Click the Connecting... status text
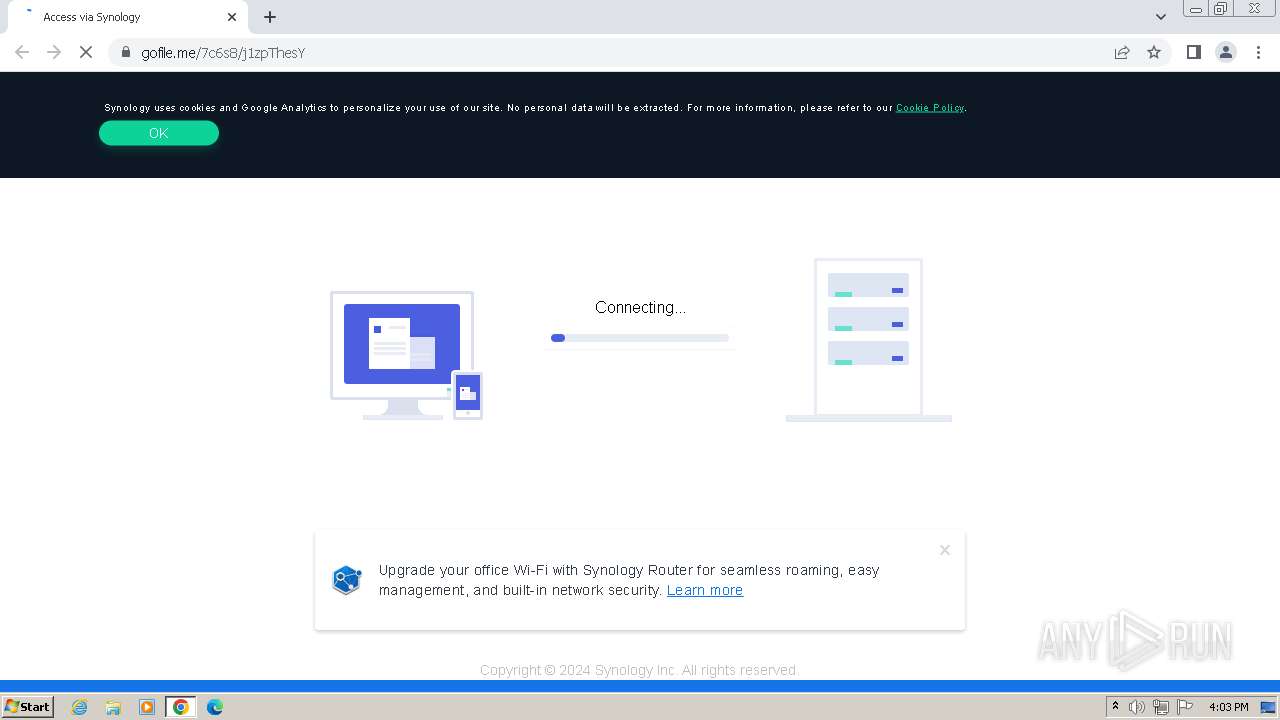The height and width of the screenshot is (720, 1280). (x=641, y=307)
